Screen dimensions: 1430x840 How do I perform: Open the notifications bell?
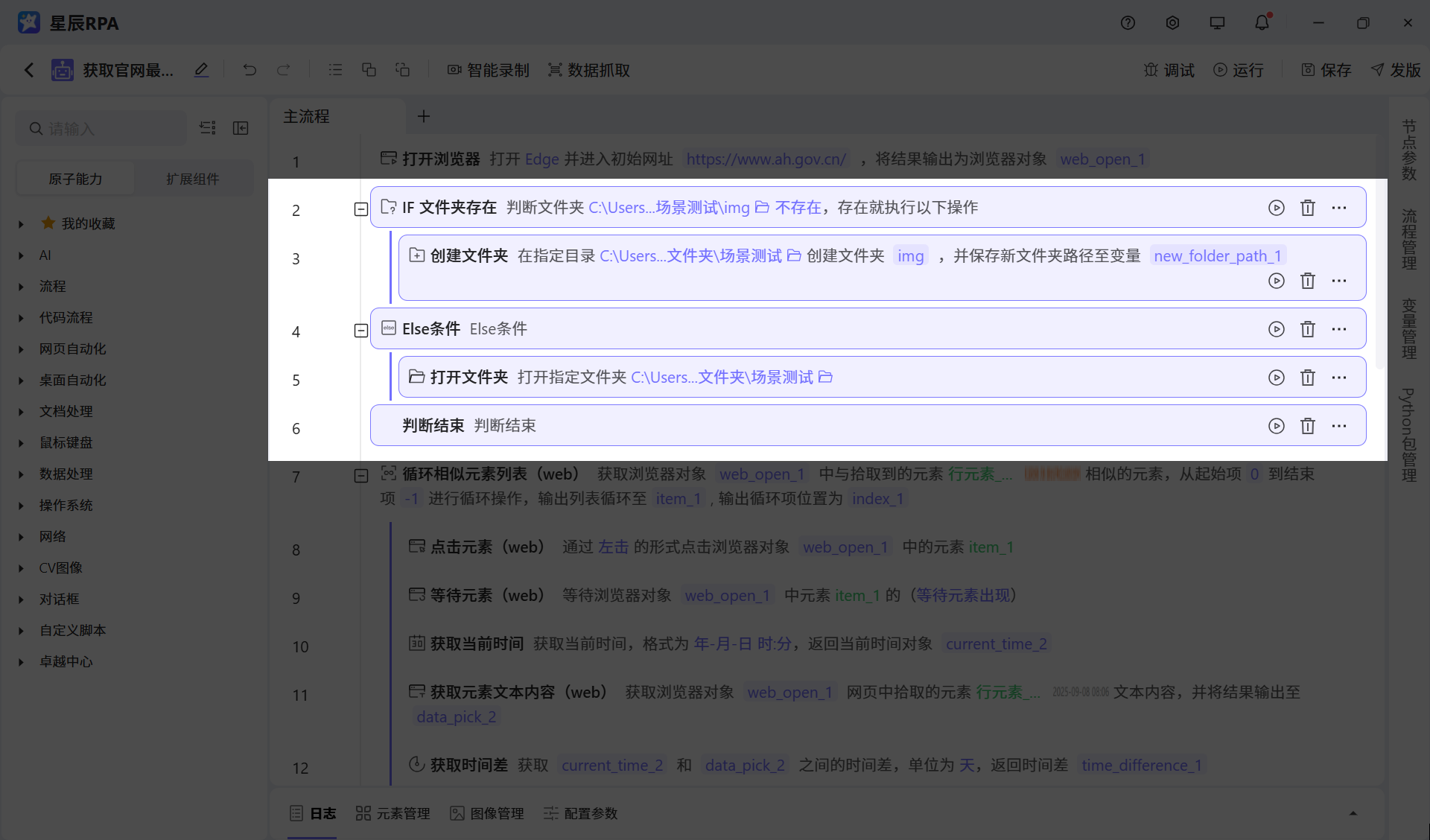coord(1261,22)
